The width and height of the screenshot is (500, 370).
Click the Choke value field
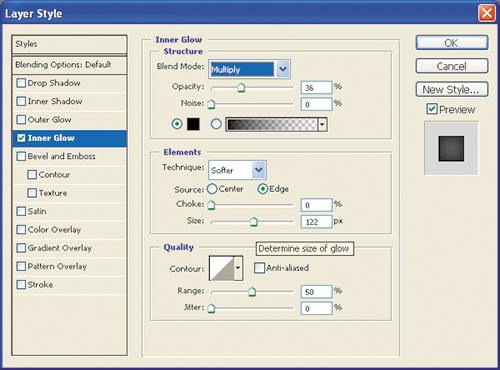coord(316,205)
